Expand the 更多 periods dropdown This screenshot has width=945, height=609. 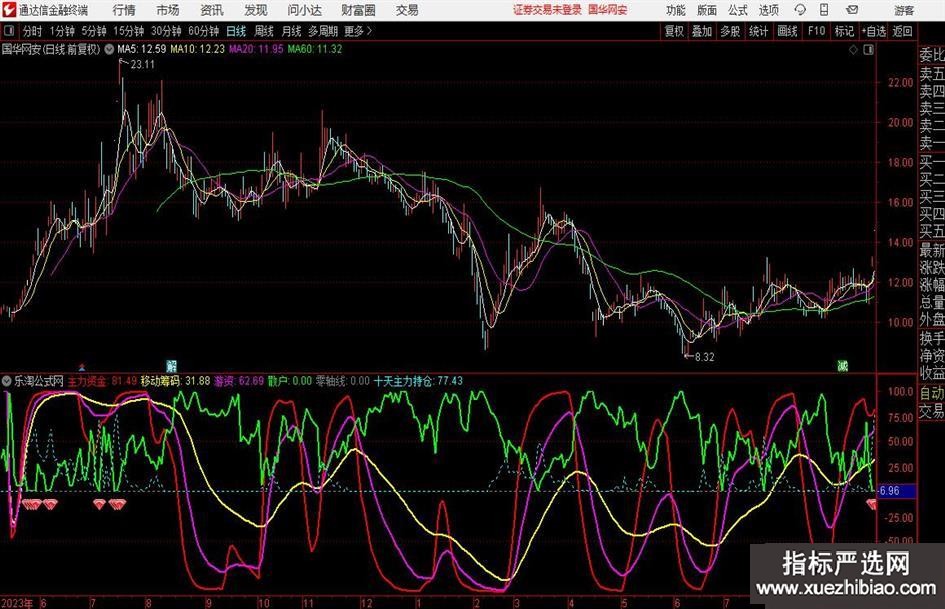[x=358, y=31]
